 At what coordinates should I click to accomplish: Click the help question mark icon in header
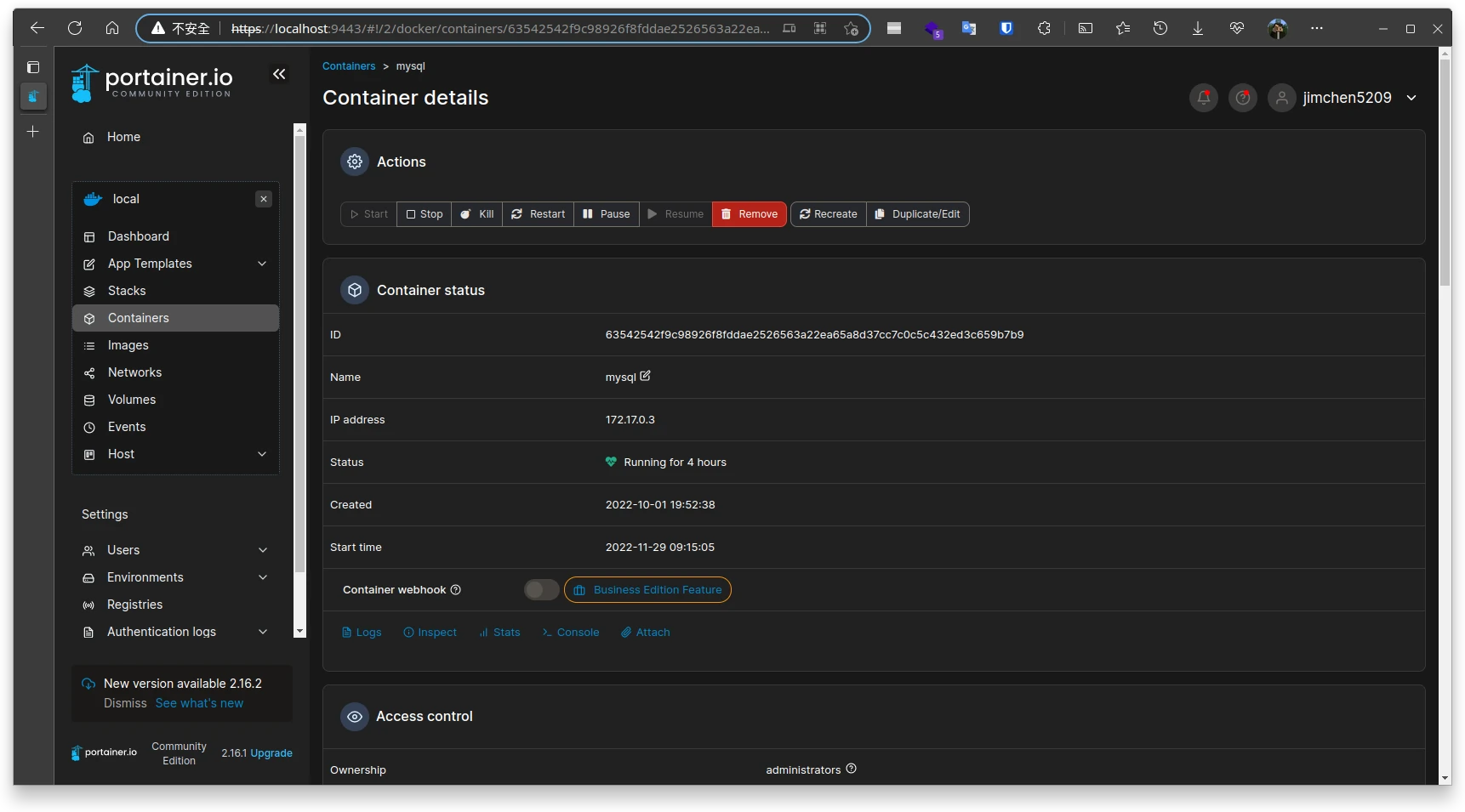pos(1243,98)
